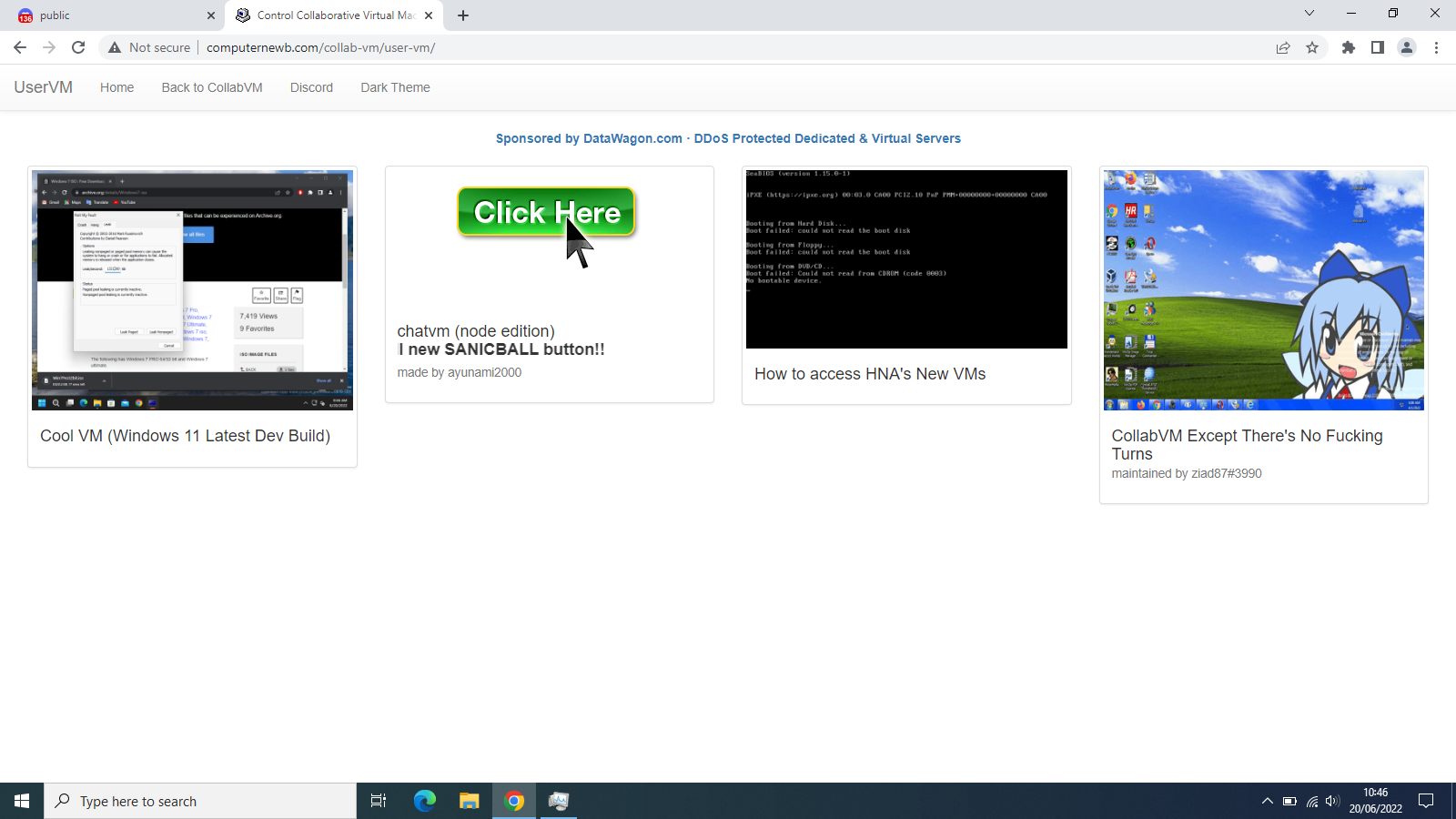The height and width of the screenshot is (819, 1456).
Task: Switch to the "public" browser tab
Action: (x=109, y=15)
